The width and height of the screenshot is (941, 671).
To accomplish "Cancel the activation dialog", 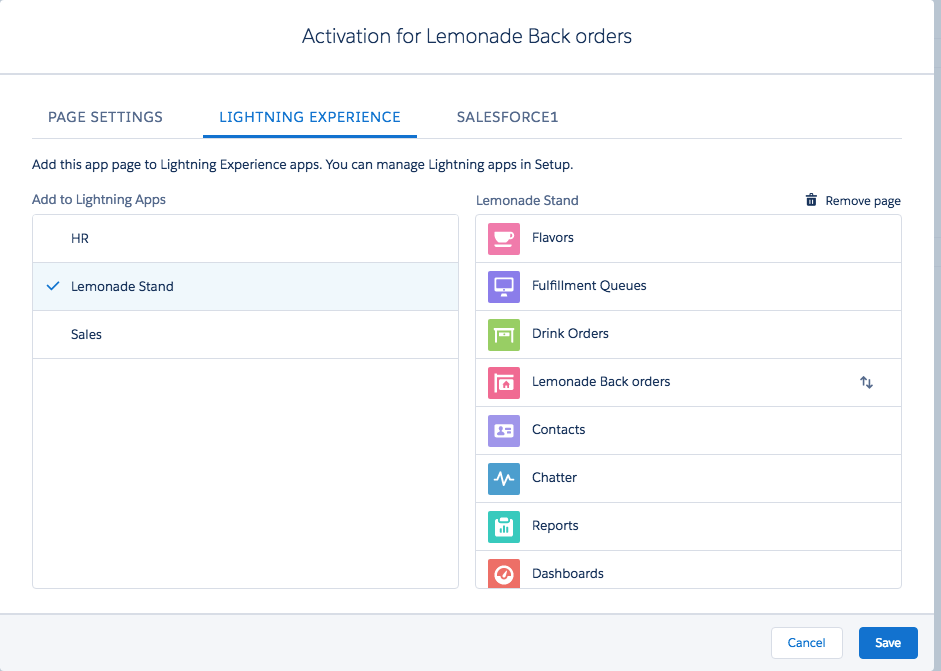I will coord(806,643).
